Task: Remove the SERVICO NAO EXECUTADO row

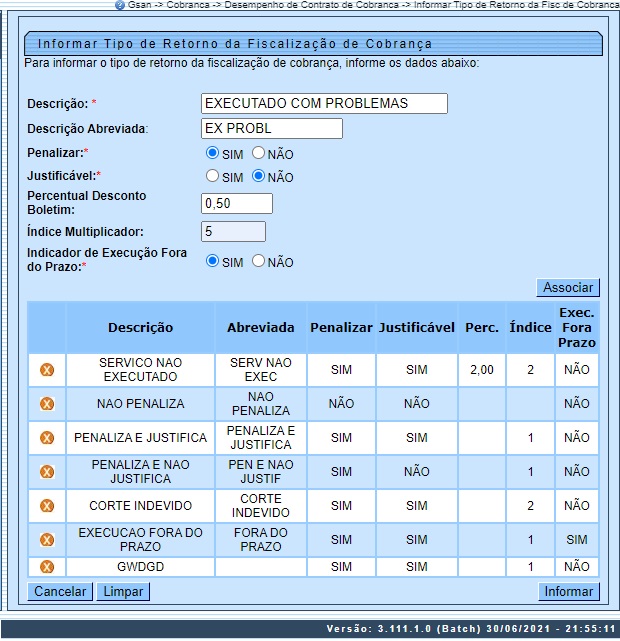Action: pyautogui.click(x=46, y=370)
